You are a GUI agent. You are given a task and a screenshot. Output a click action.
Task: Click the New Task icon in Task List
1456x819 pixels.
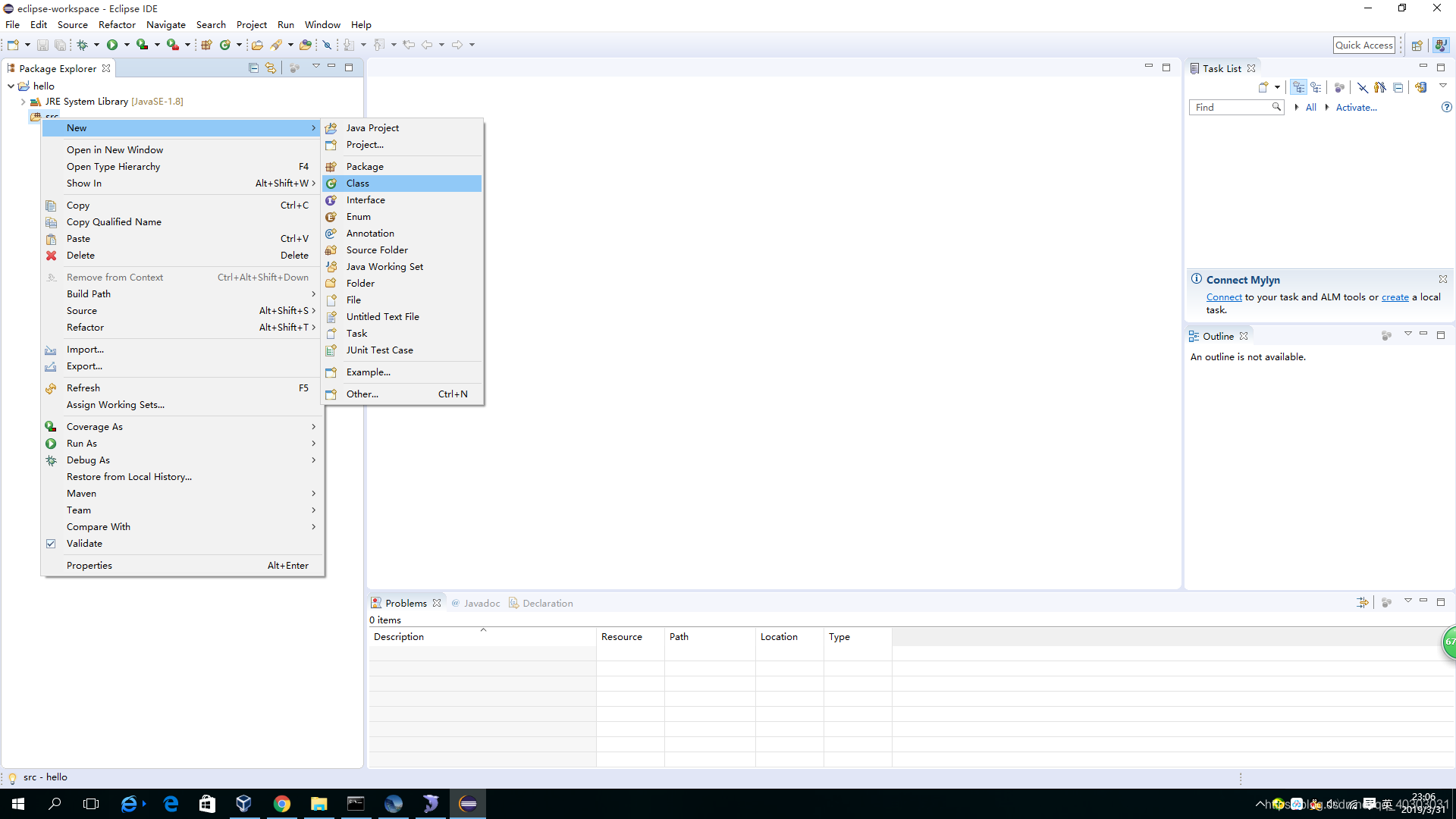1263,87
